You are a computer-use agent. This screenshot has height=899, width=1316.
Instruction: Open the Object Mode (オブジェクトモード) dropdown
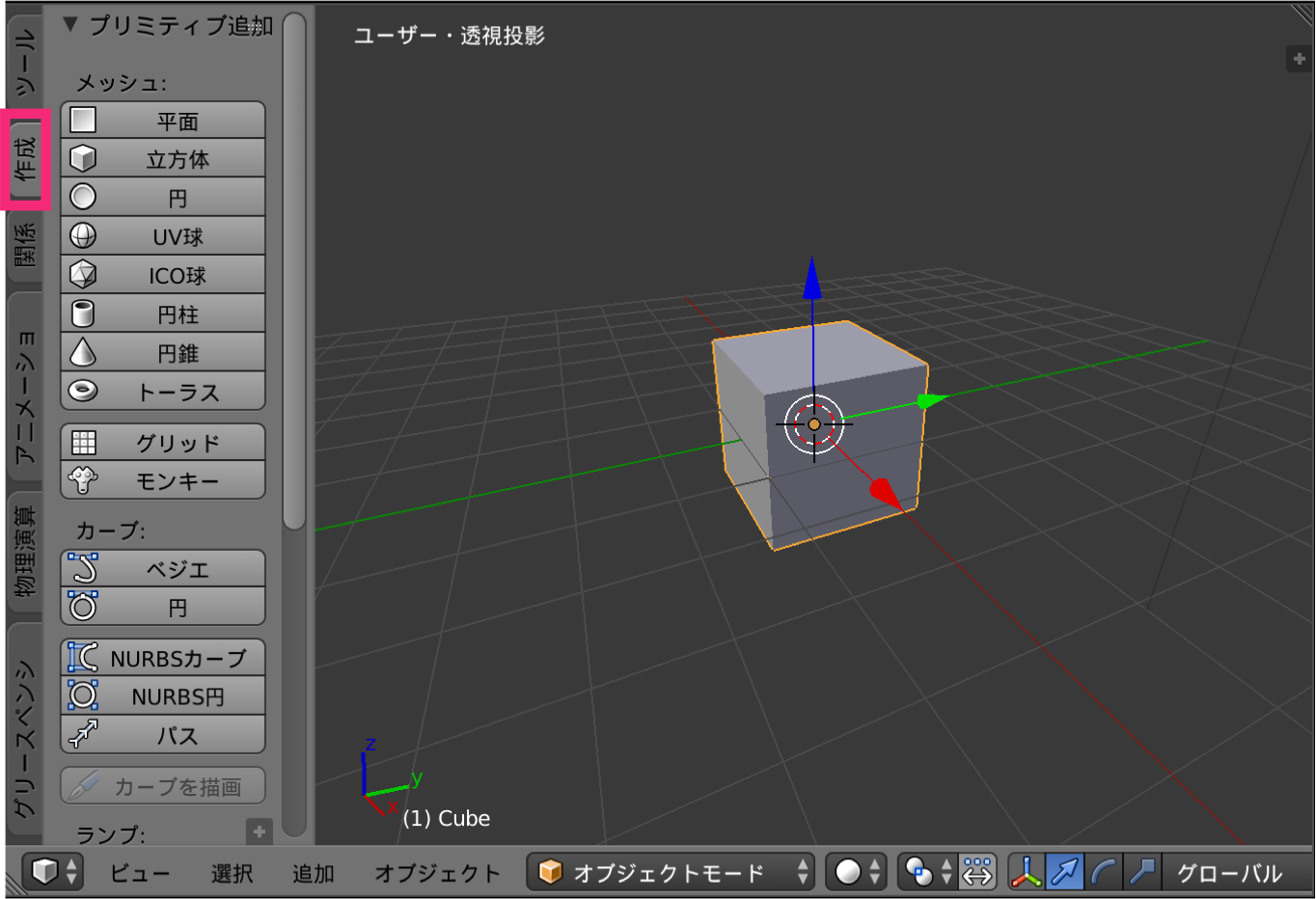tap(671, 872)
